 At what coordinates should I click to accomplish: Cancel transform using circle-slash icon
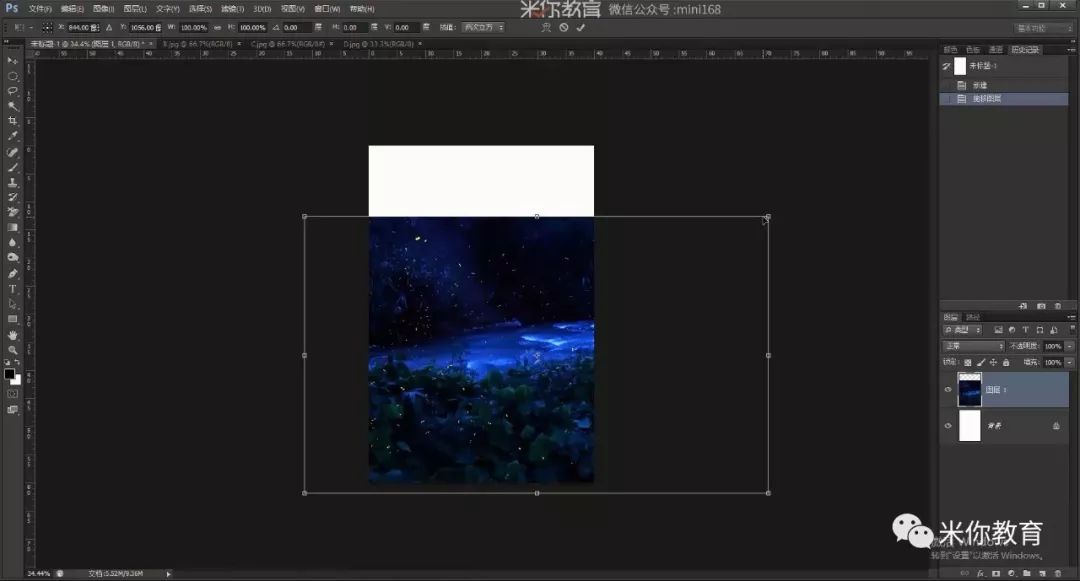point(564,28)
